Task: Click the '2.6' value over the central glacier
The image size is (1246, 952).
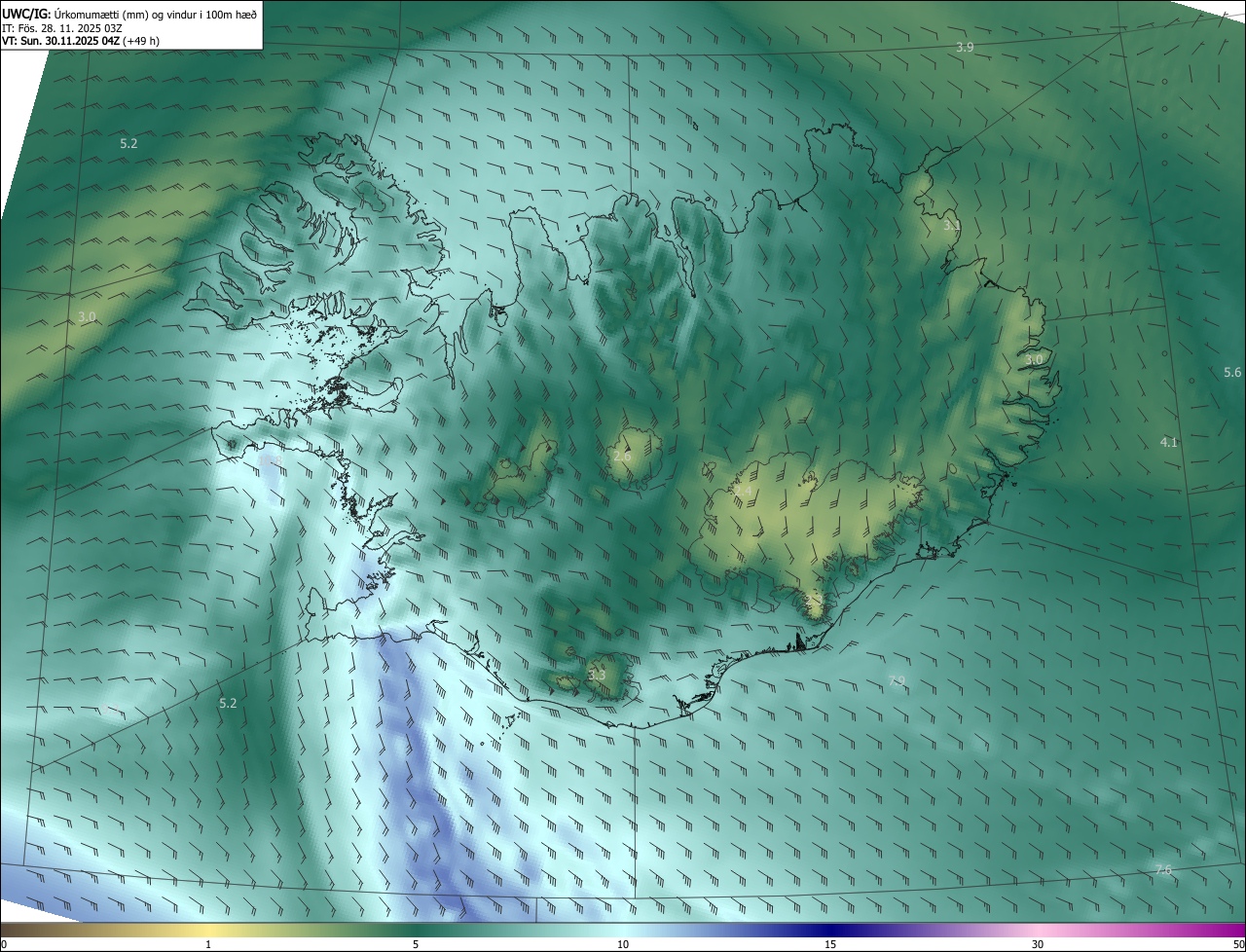Action: click(623, 456)
